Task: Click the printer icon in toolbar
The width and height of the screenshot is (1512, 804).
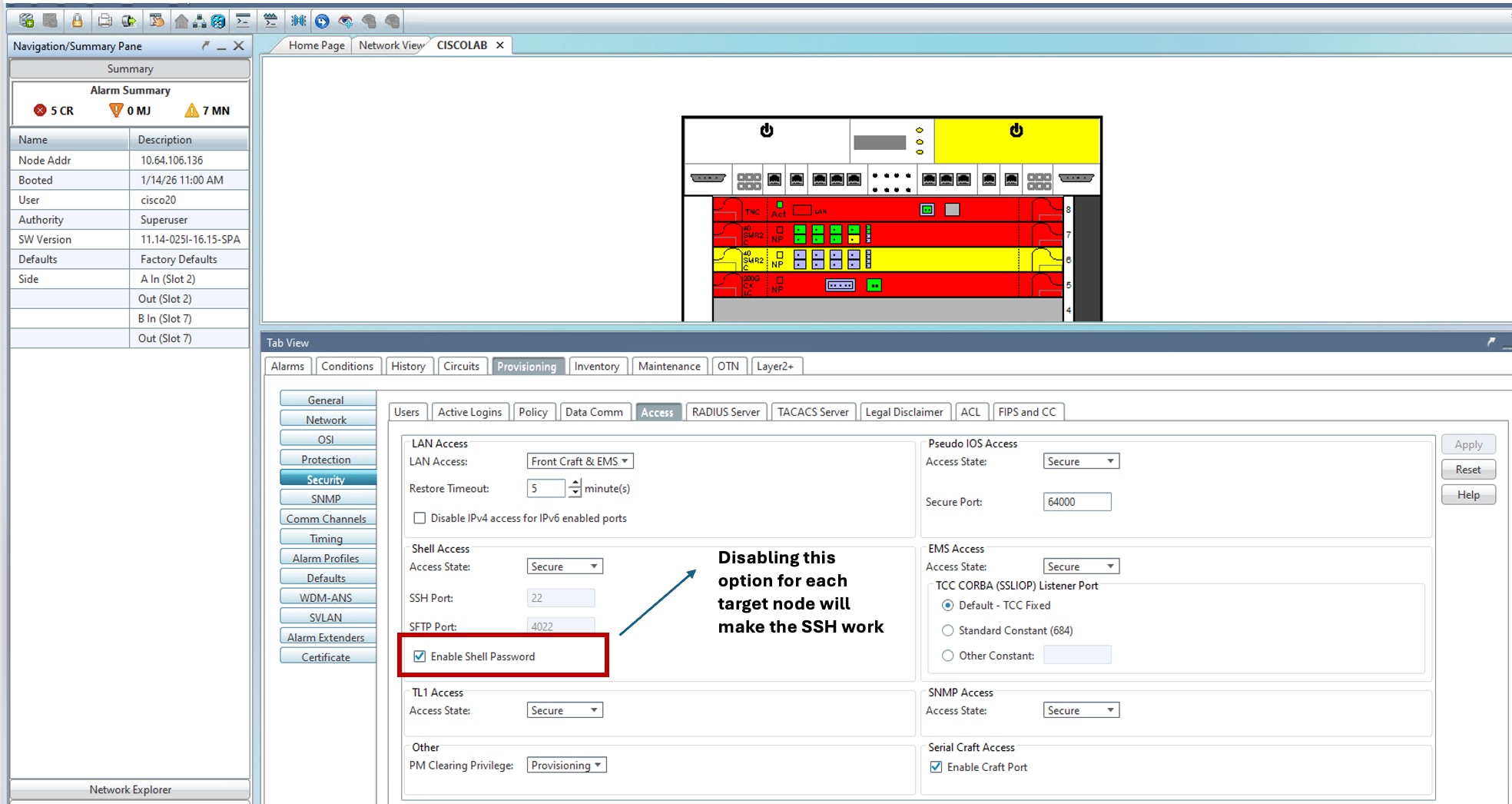Action: 104,21
